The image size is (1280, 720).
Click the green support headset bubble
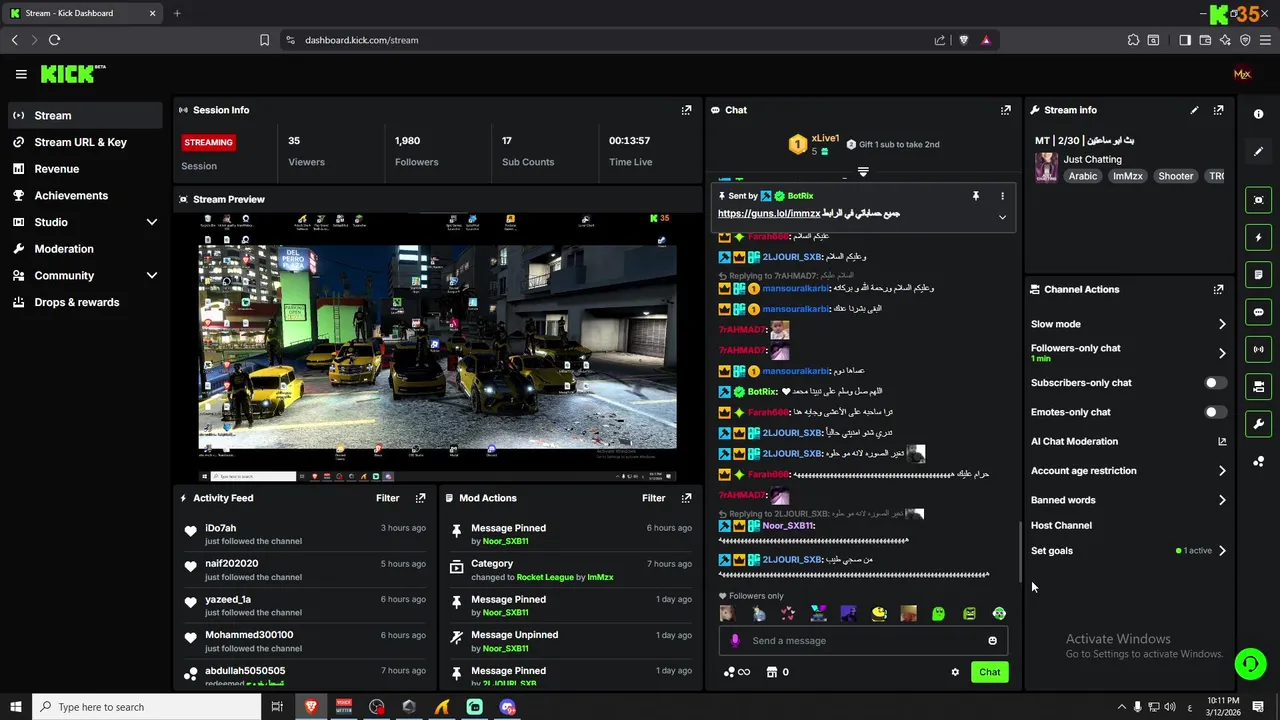point(1249,663)
